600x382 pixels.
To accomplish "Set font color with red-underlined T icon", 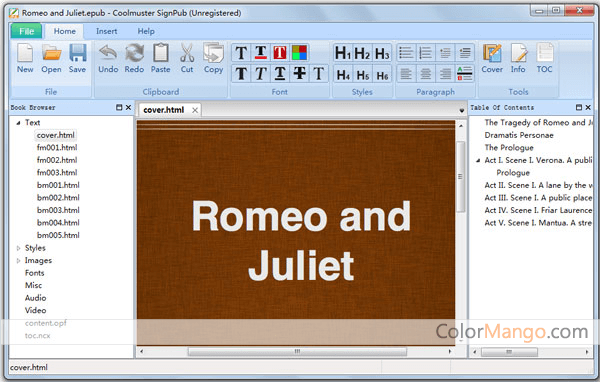I will point(261,53).
